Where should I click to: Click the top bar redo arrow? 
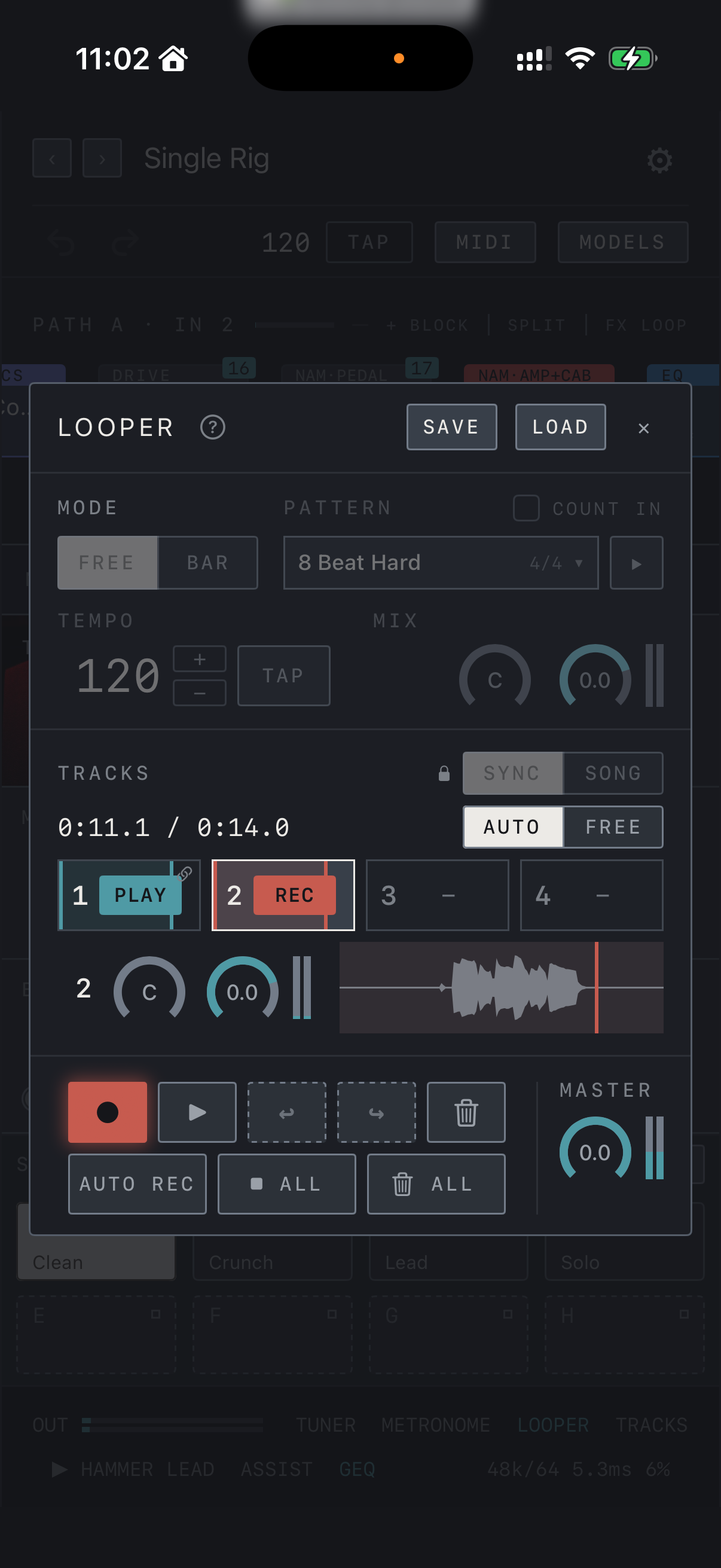click(125, 242)
